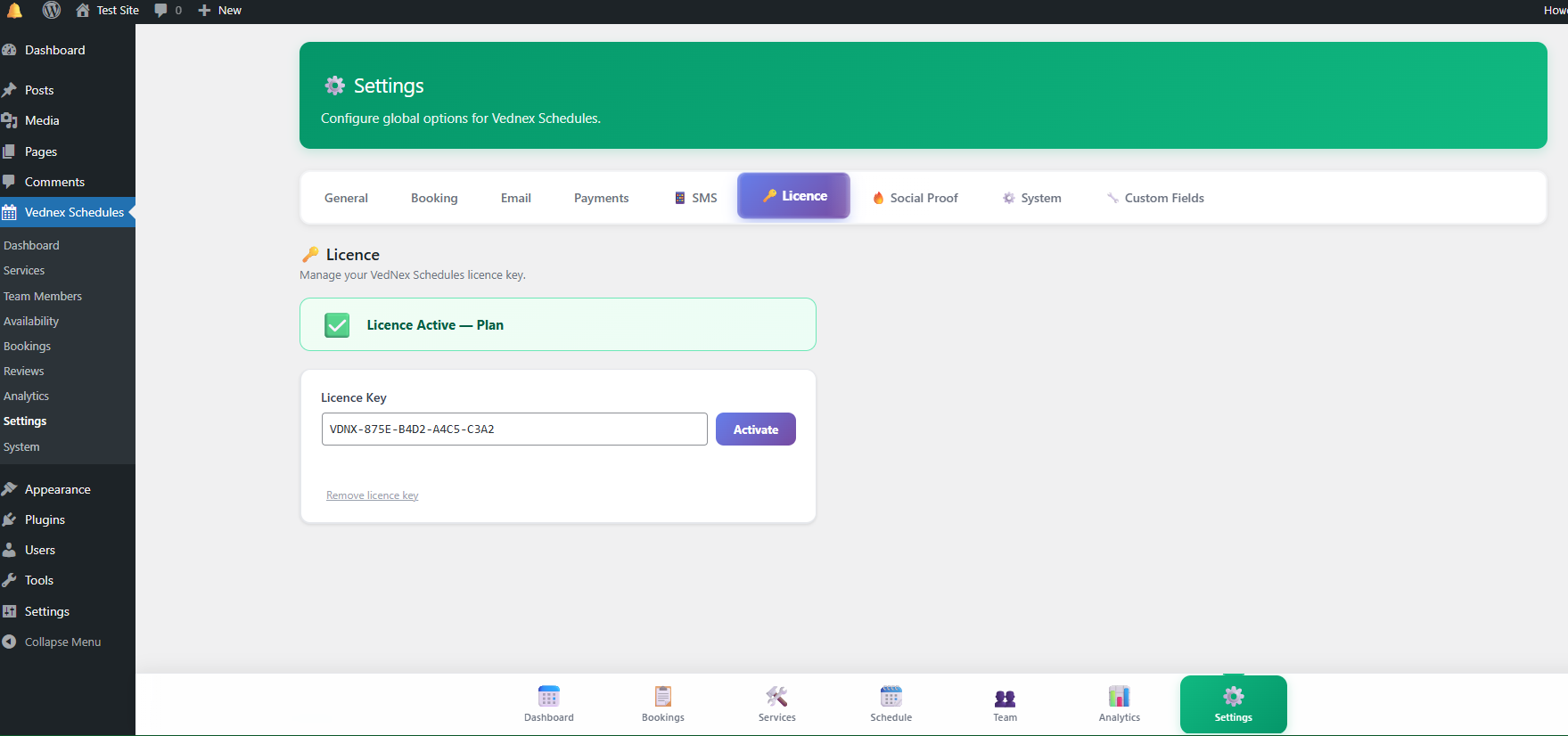Open Appearance brush icon in sidebar
Image resolution: width=1568 pixels, height=736 pixels.
(9, 489)
